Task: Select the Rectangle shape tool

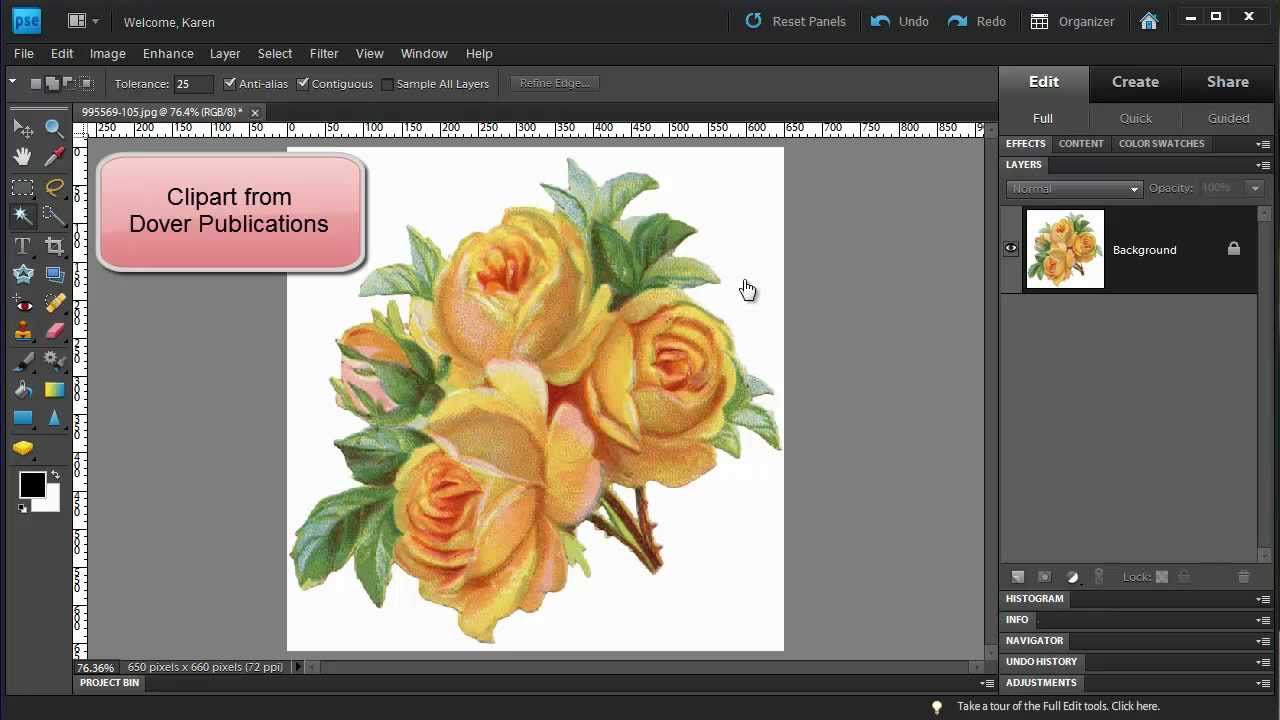Action: [x=23, y=418]
